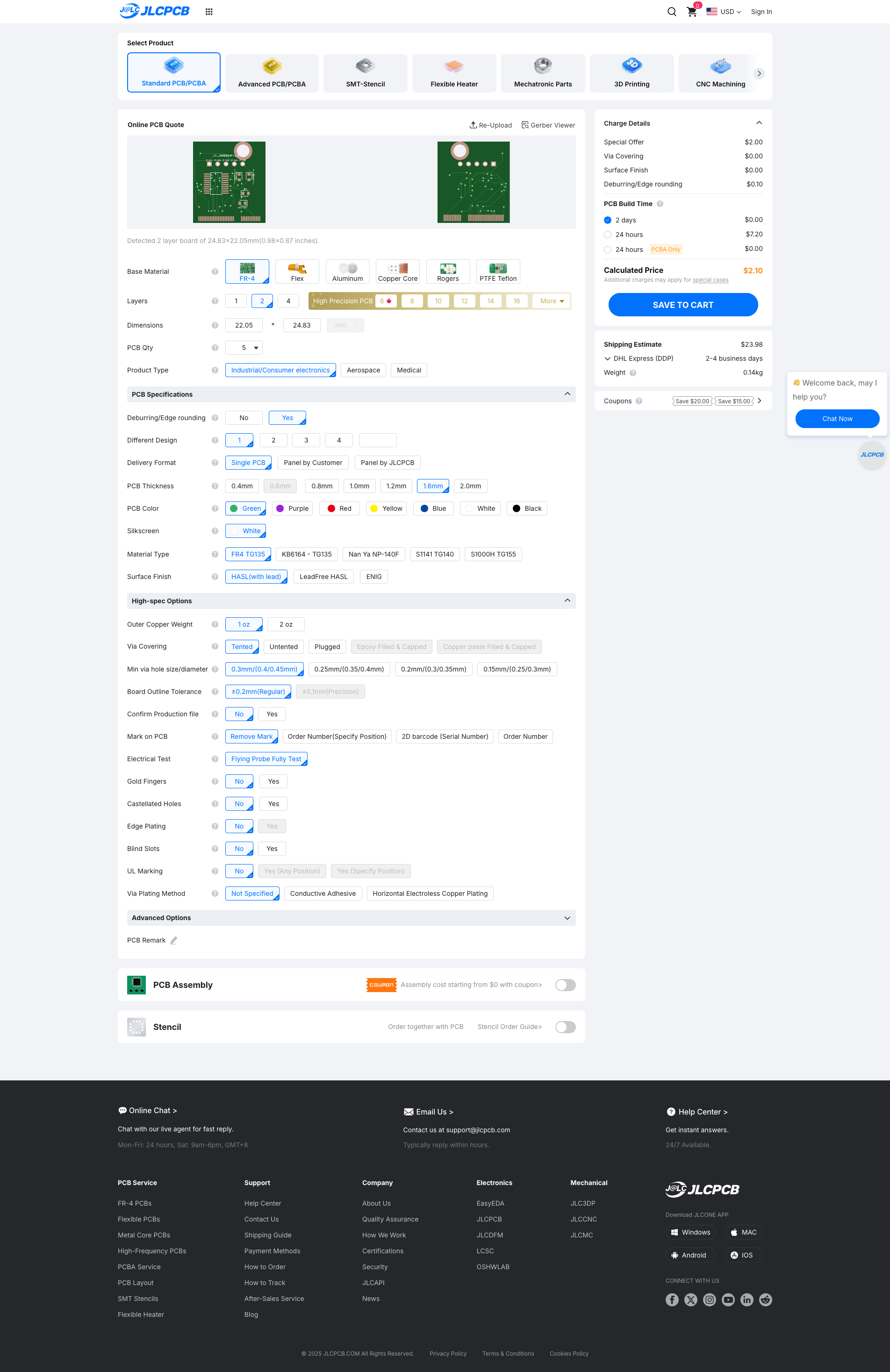Click the first Dimensions field showing 22.05
890x1372 pixels.
(244, 325)
